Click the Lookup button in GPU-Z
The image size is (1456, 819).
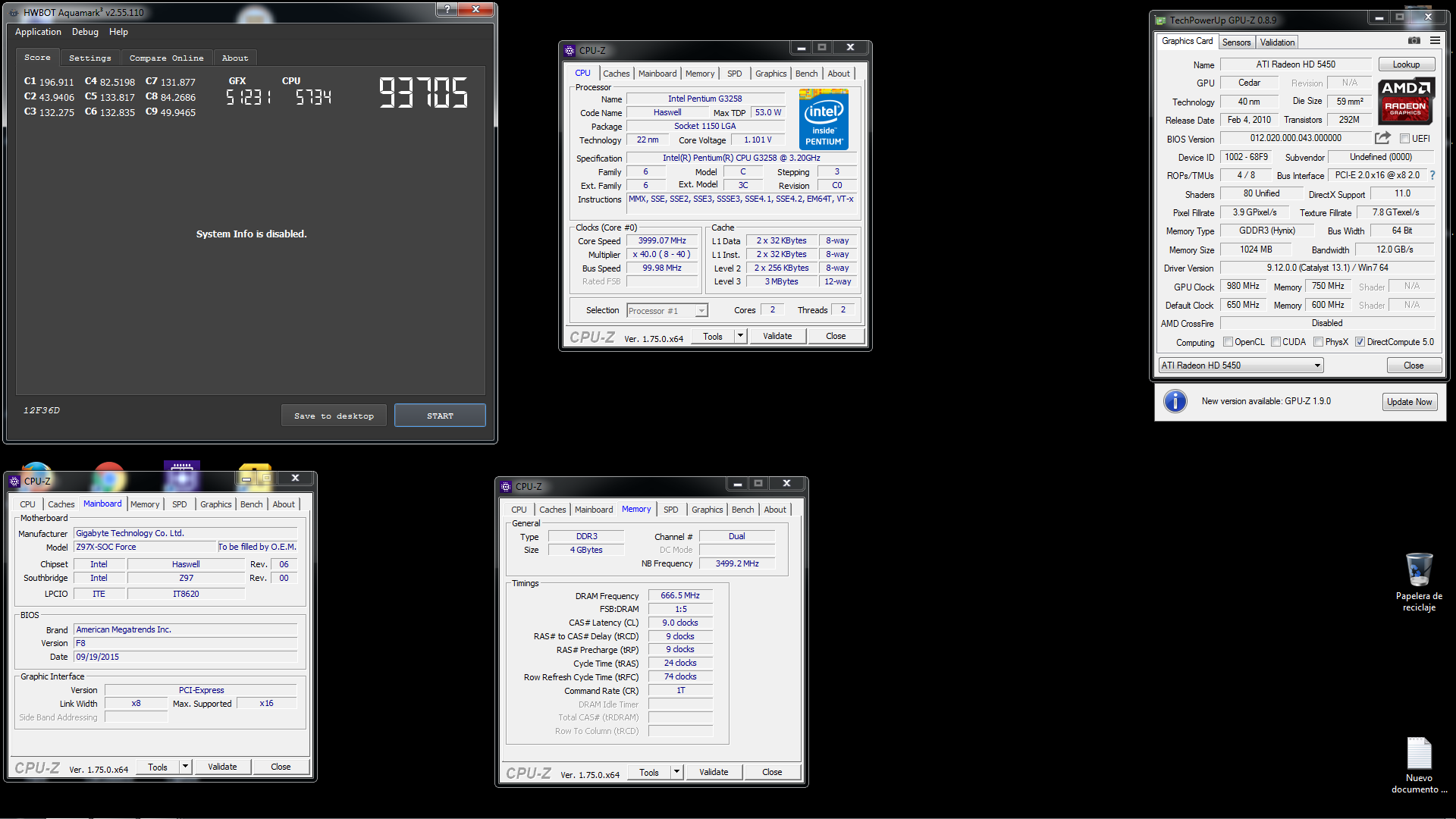click(1406, 64)
